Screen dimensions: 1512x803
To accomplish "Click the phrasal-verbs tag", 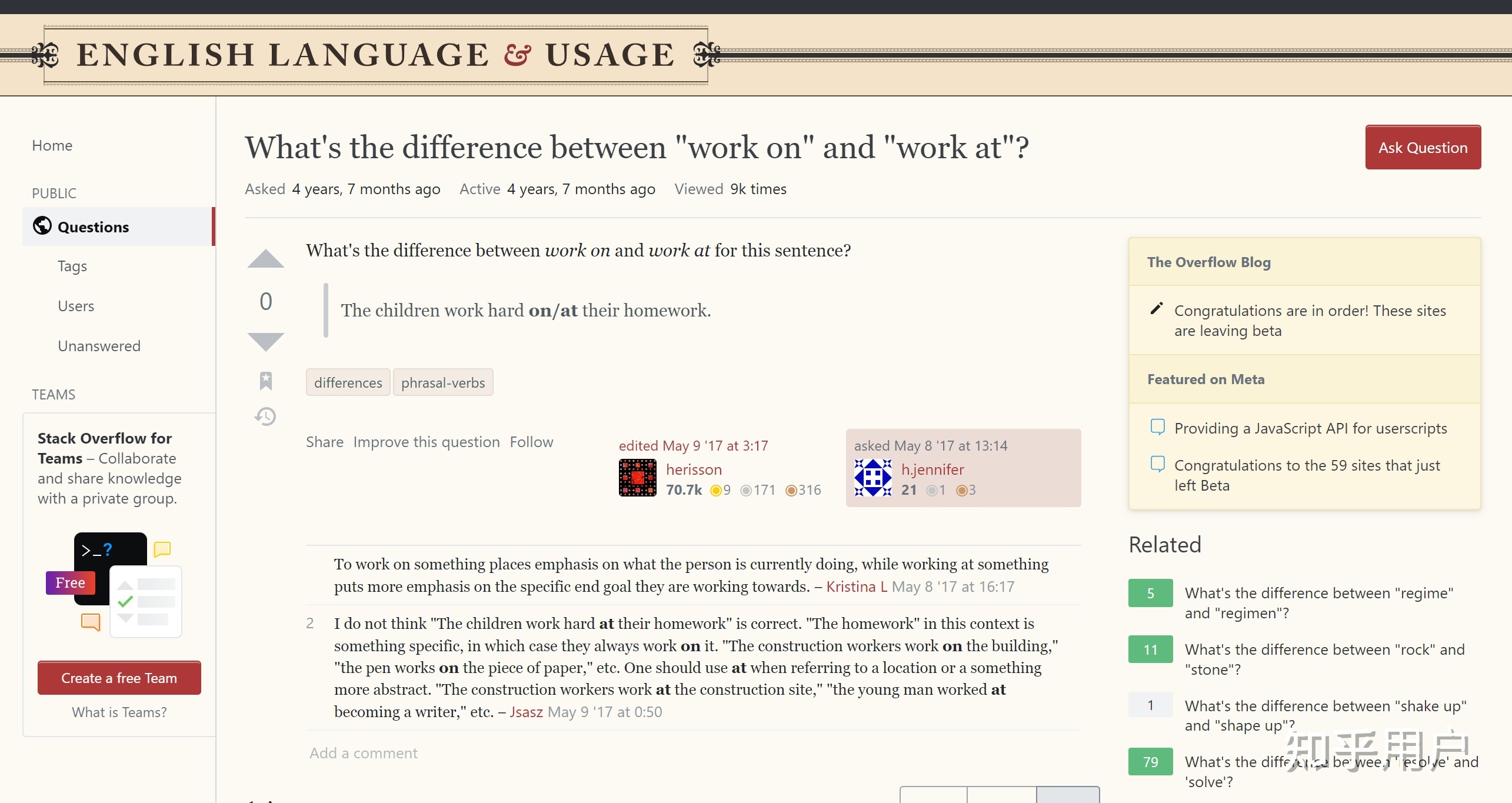I will [x=443, y=382].
